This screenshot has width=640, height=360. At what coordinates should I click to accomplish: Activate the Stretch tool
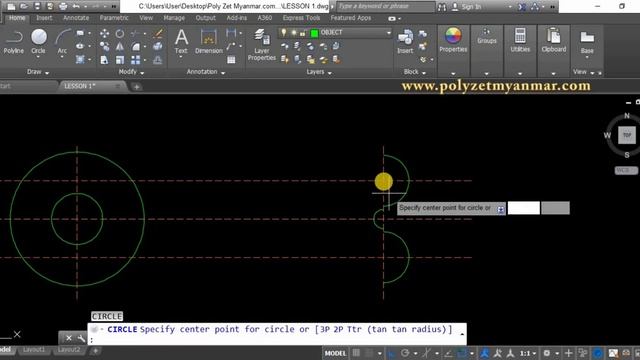104,60
